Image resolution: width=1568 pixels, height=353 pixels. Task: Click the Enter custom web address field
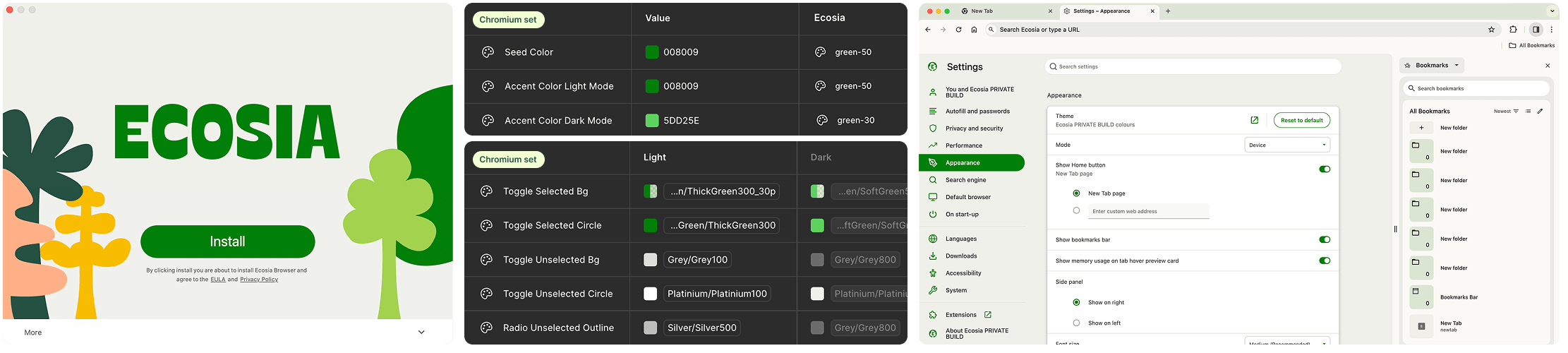1148,211
